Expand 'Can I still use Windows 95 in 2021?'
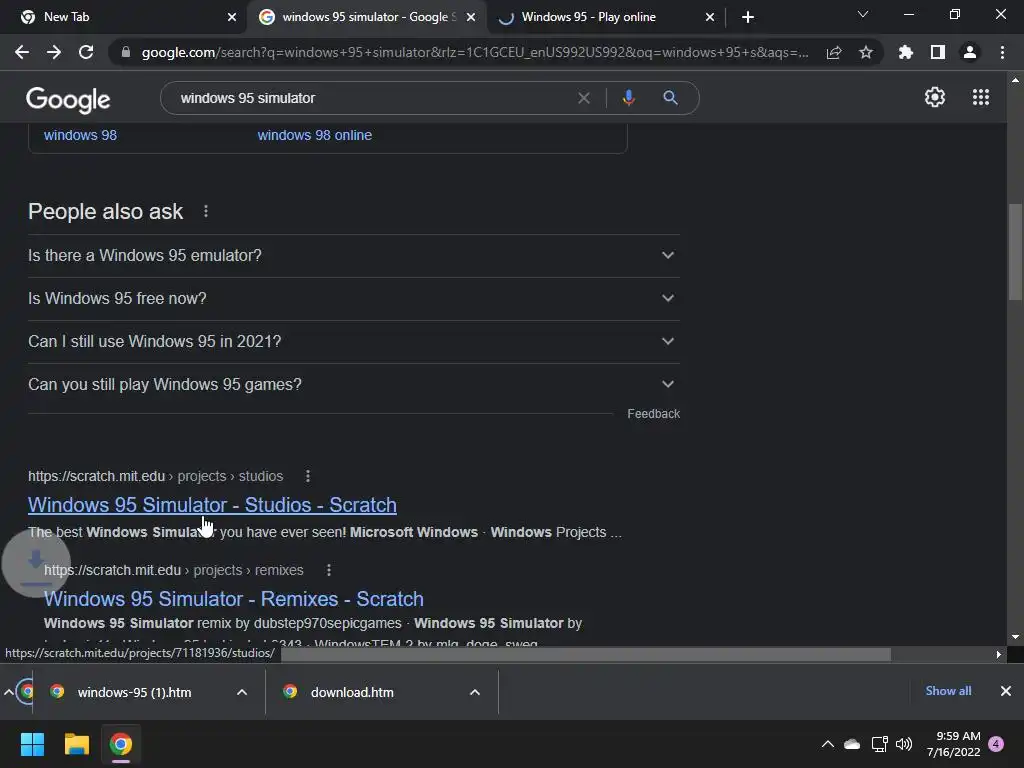The height and width of the screenshot is (768, 1024). 354,342
